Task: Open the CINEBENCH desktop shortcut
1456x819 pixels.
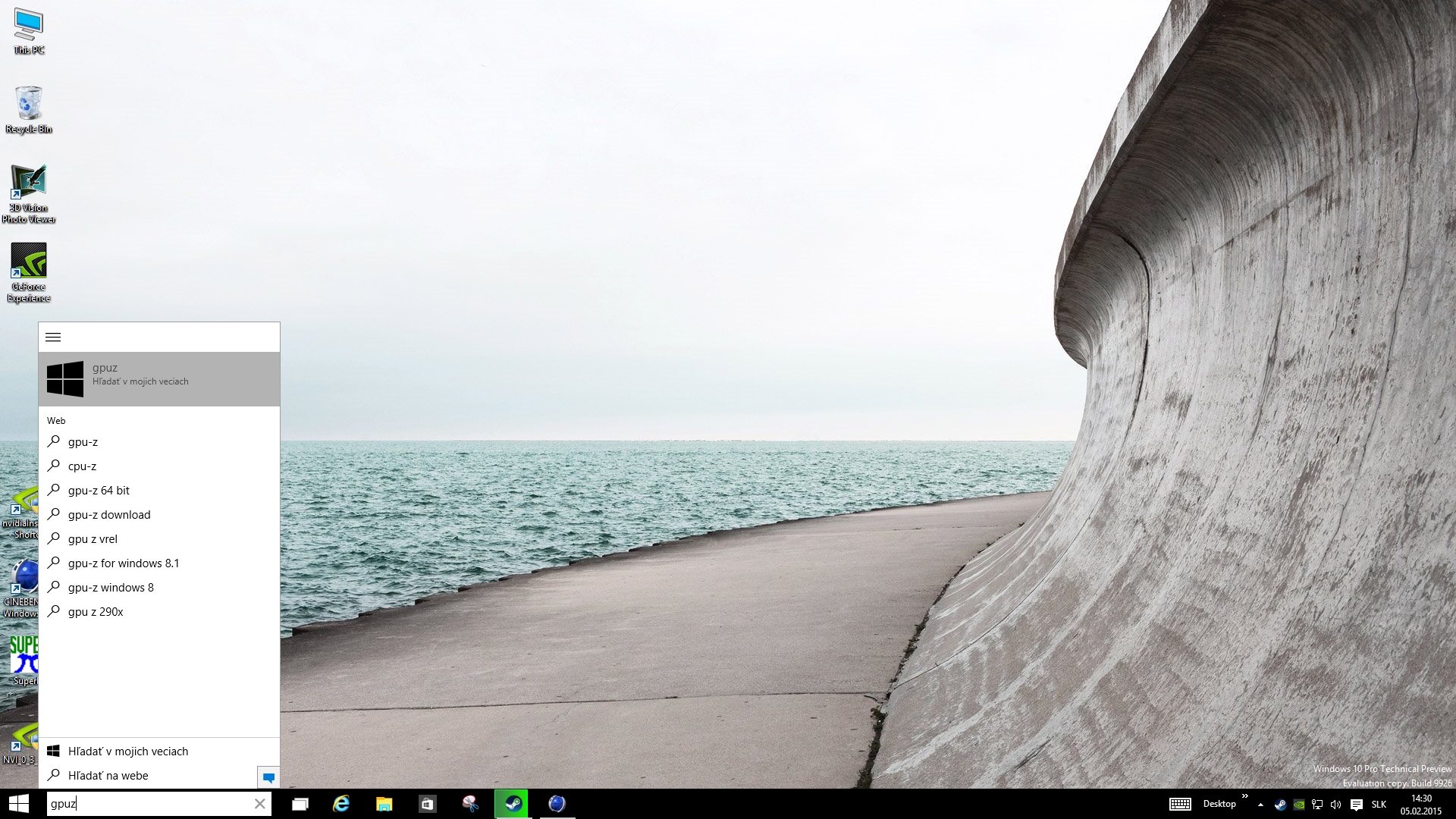Action: point(20,589)
